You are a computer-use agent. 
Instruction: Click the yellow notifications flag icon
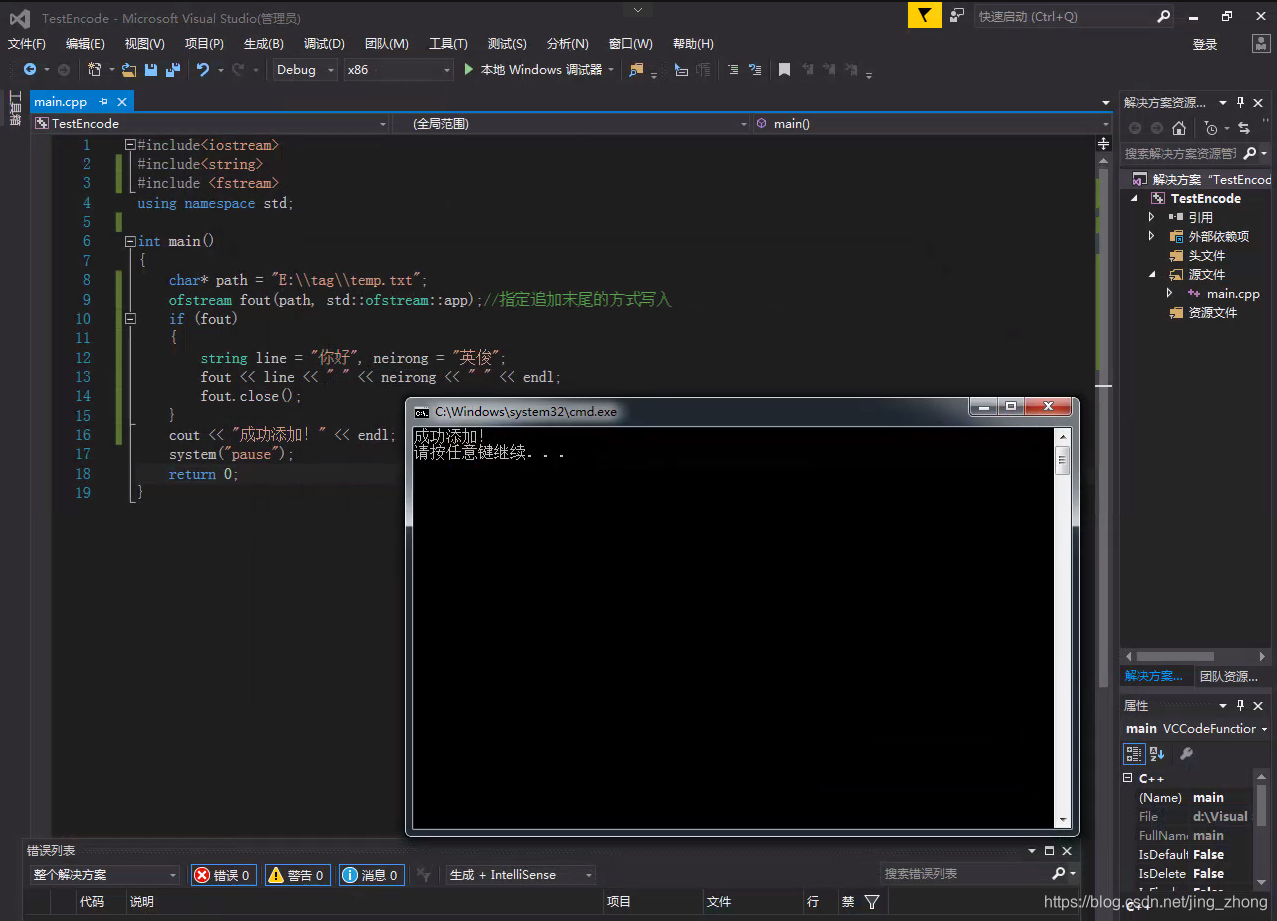[x=925, y=15]
